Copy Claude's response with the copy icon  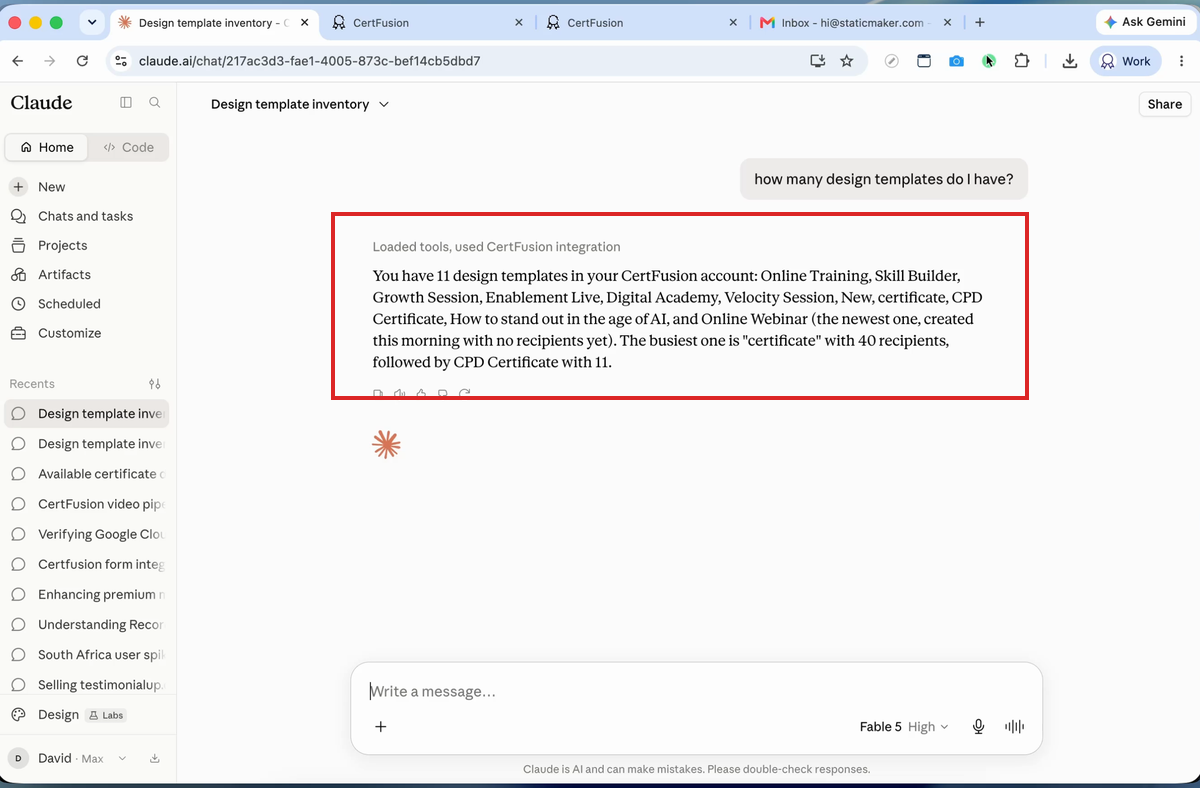[378, 394]
